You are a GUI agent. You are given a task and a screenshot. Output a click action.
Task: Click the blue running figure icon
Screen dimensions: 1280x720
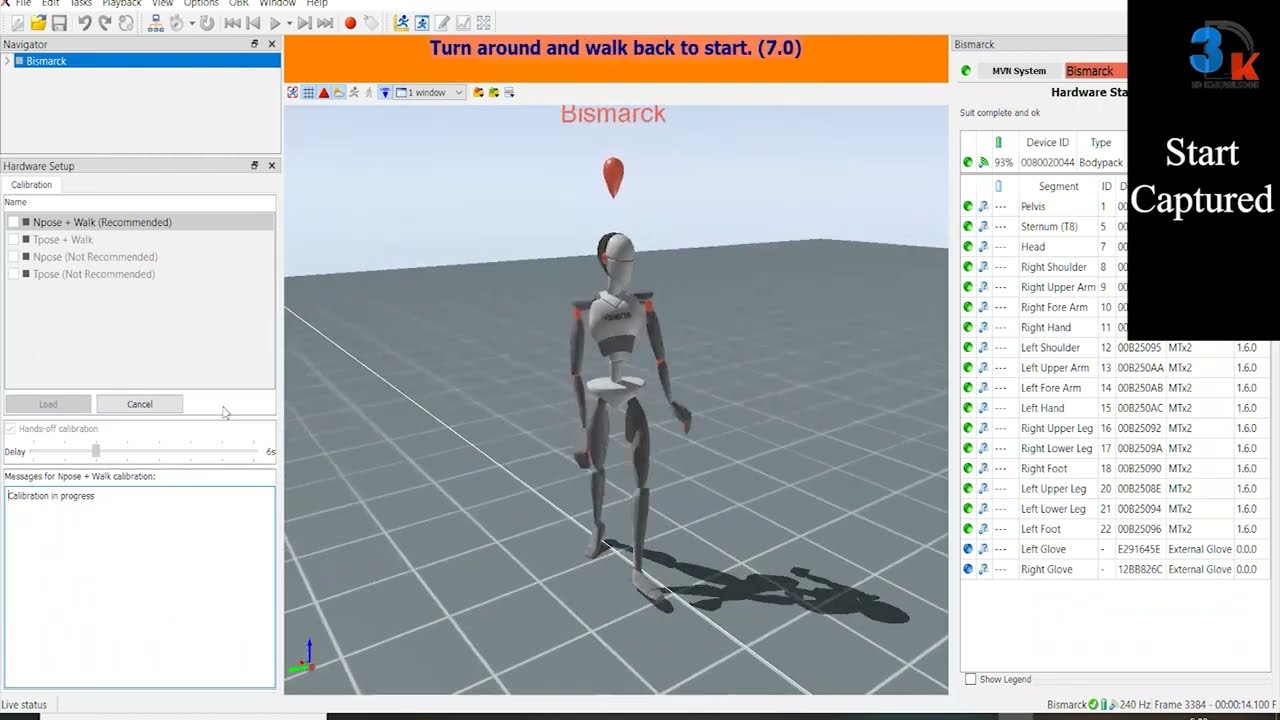coord(422,23)
